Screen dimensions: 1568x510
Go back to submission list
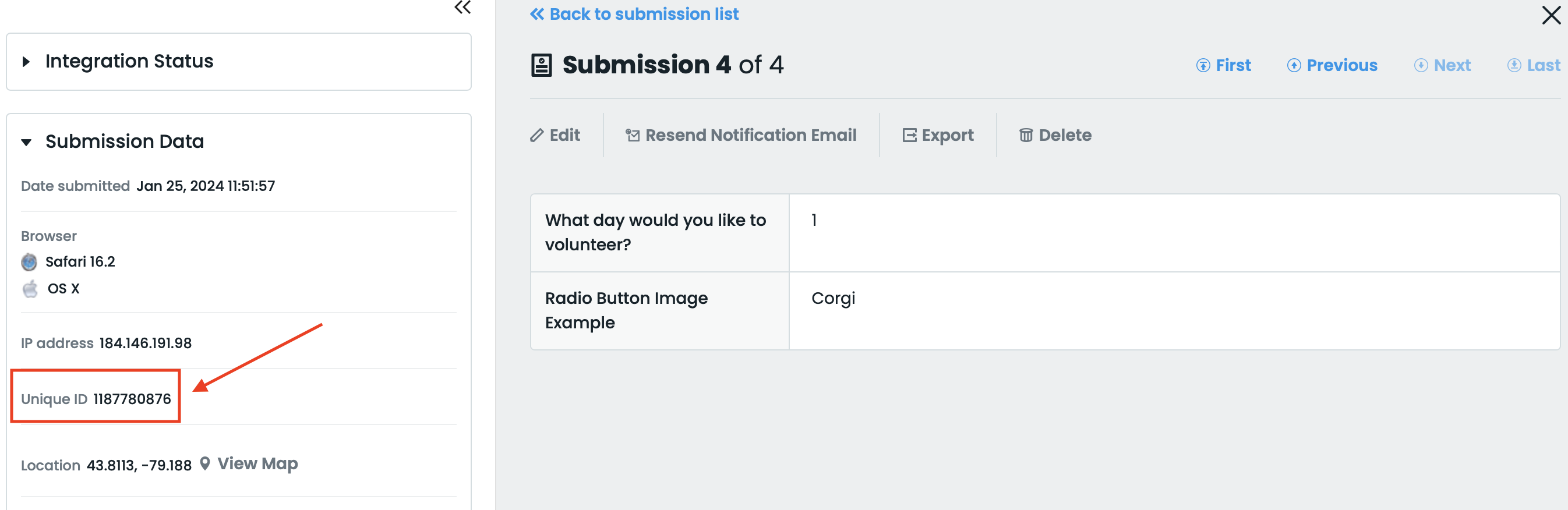(x=634, y=14)
